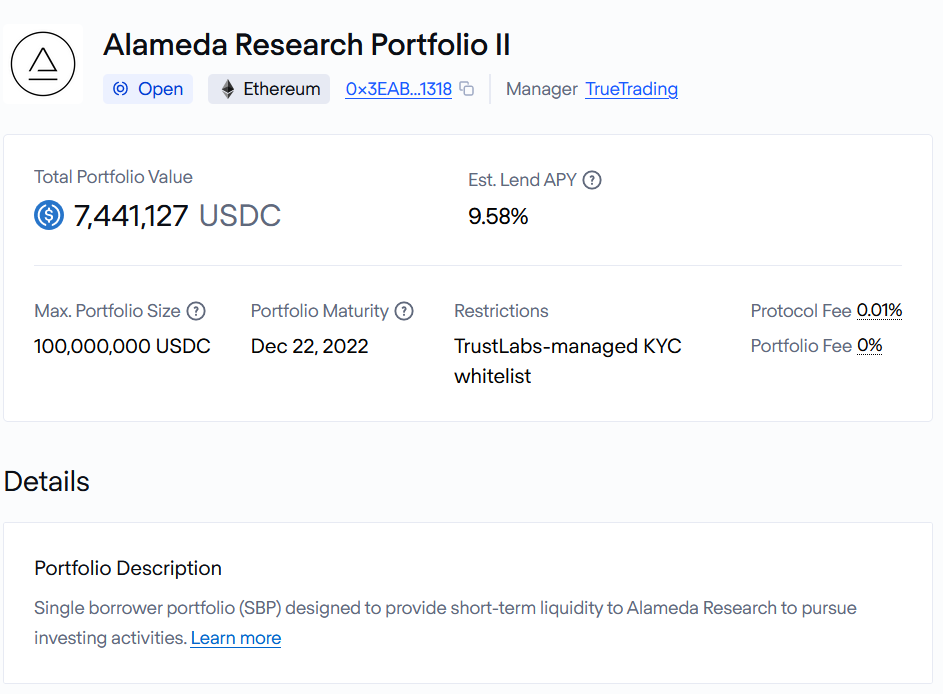The width and height of the screenshot is (943, 694).
Task: Click the Max. Portfolio Size info icon
Action: point(196,311)
